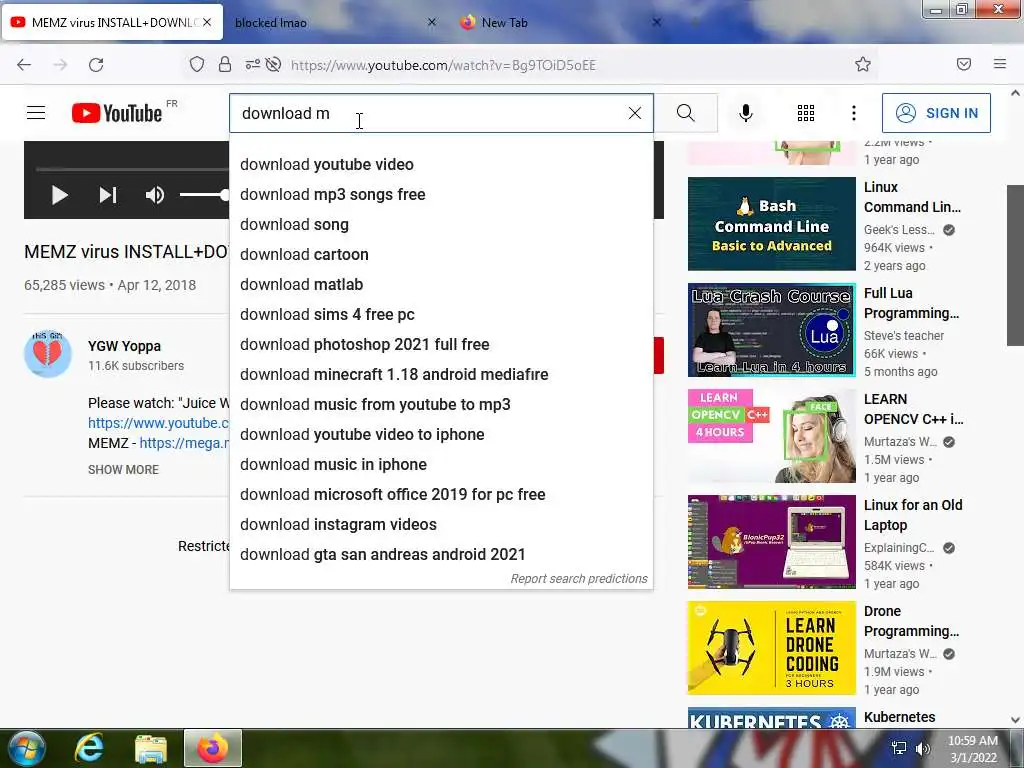Open the YouTube apps grid icon
Viewport: 1024px width, 768px height.
(806, 113)
